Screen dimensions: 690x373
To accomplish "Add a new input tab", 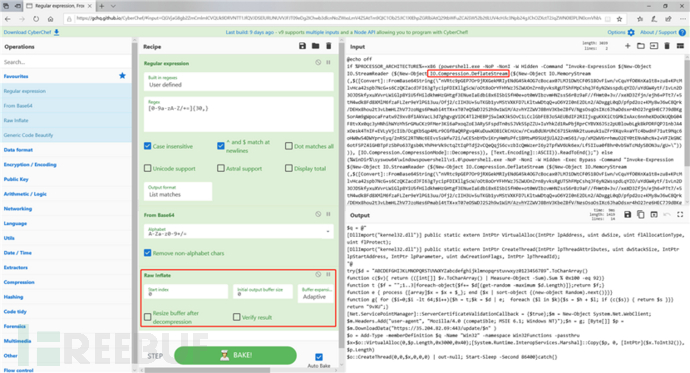I will coord(628,46).
